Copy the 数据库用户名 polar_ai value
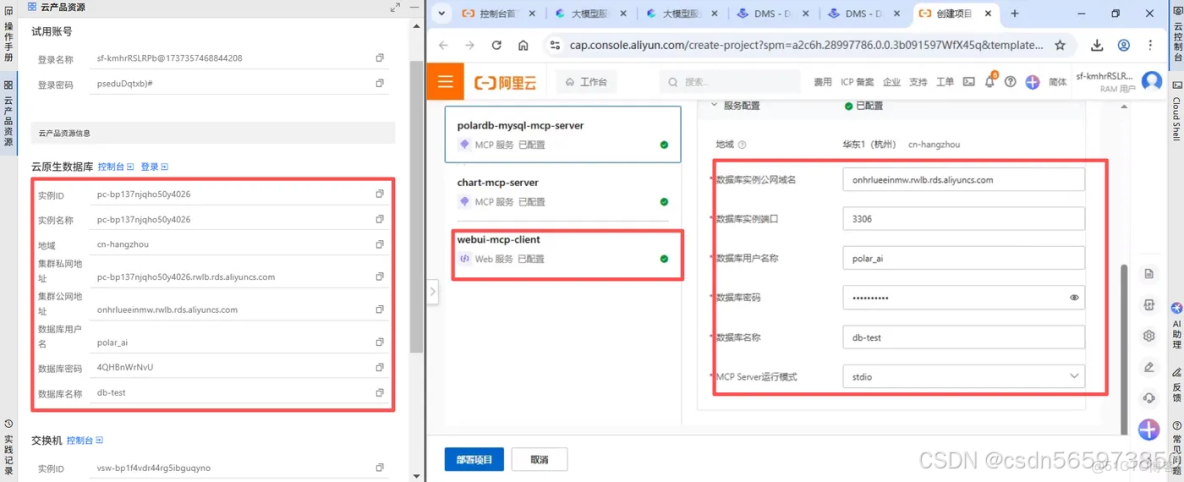 click(380, 341)
